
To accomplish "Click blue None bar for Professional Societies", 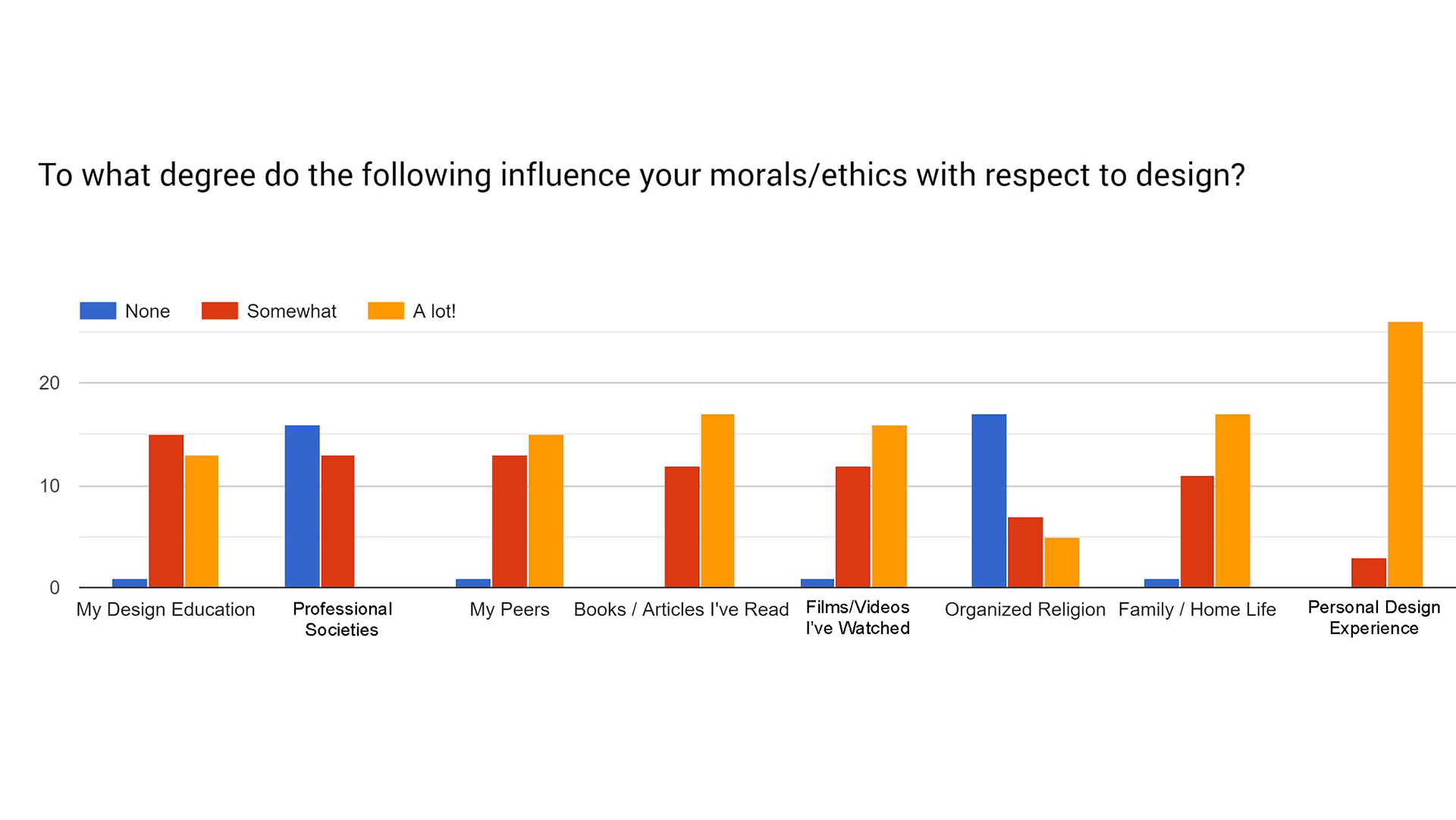I will (x=302, y=506).
